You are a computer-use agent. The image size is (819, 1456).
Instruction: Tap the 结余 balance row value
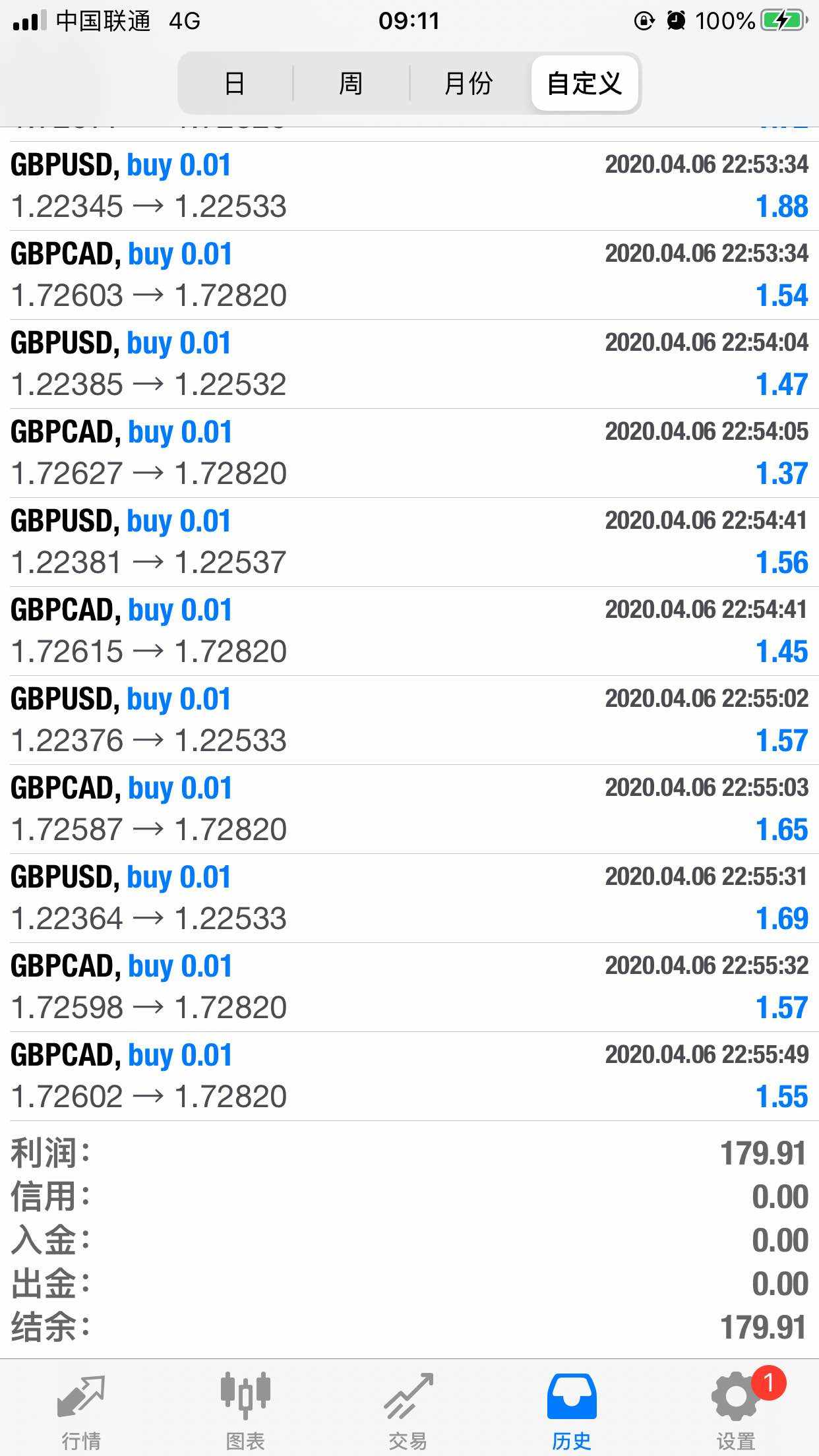pyautogui.click(x=763, y=1327)
